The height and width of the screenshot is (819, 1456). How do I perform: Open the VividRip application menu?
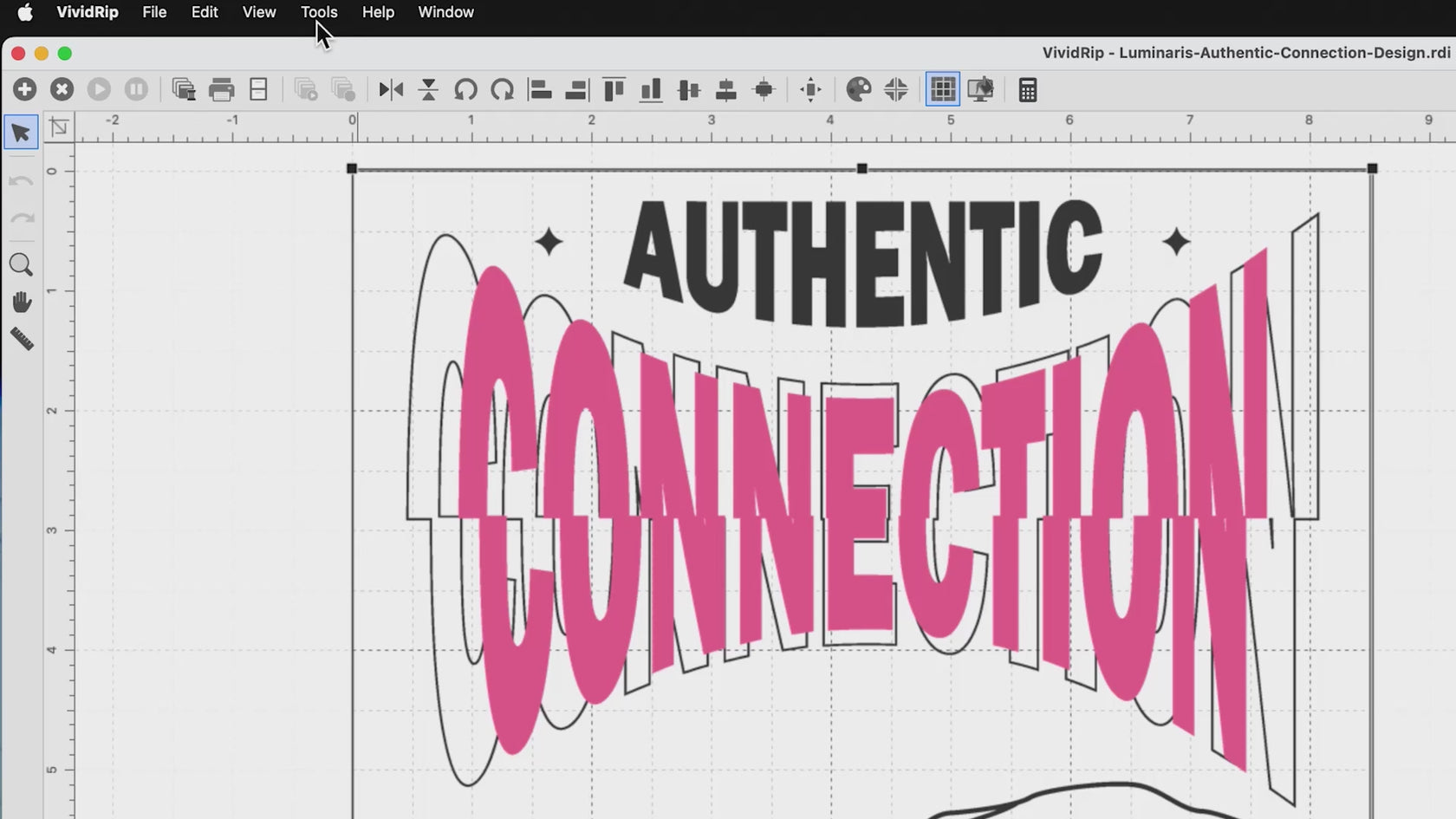pos(87,12)
